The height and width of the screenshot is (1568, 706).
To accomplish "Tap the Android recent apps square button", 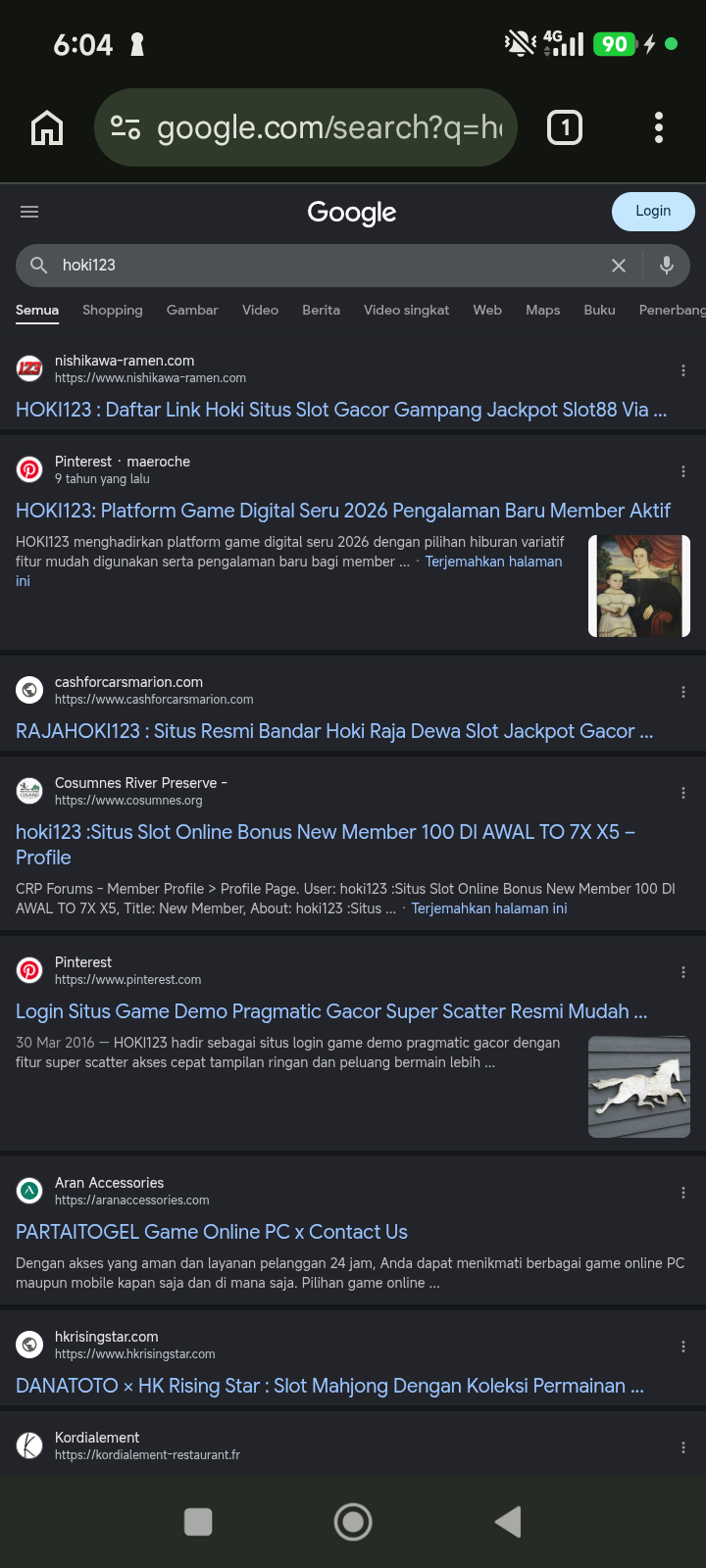I will click(198, 1522).
